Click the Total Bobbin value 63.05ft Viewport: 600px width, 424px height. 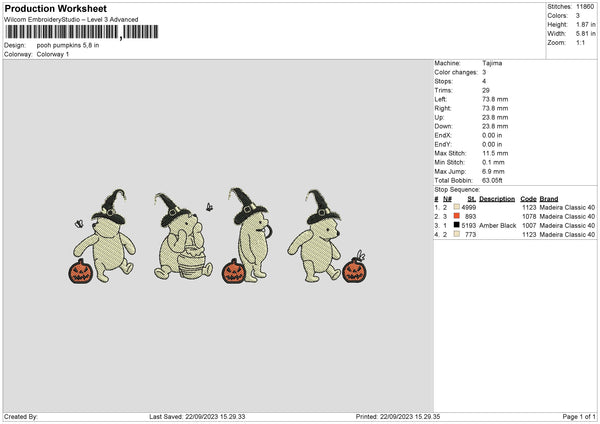(492, 180)
